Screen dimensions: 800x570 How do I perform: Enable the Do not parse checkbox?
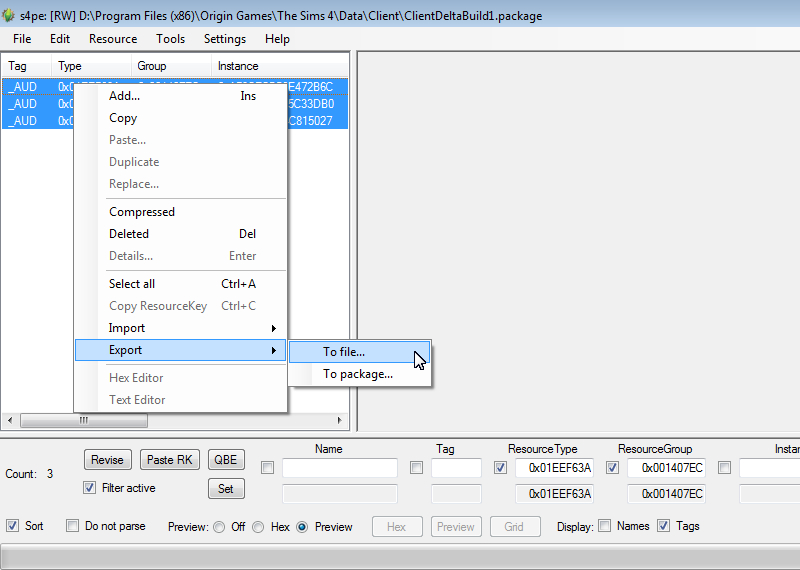[72, 526]
